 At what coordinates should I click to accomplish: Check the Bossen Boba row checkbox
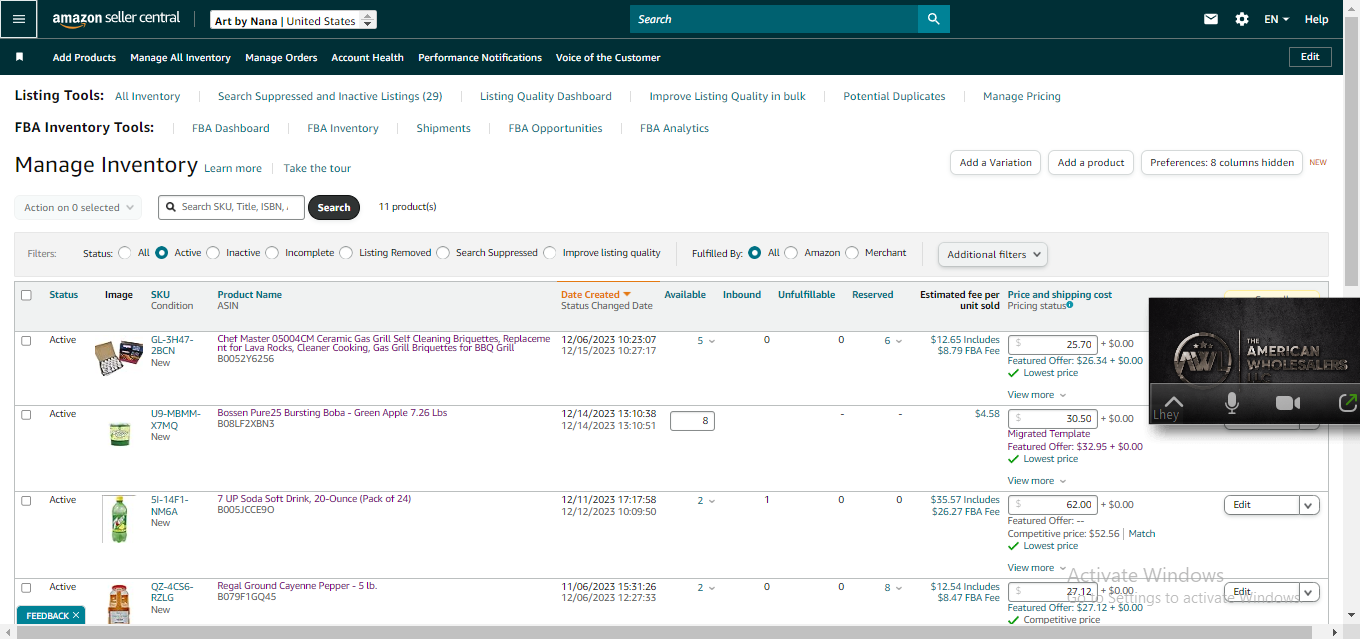26,414
